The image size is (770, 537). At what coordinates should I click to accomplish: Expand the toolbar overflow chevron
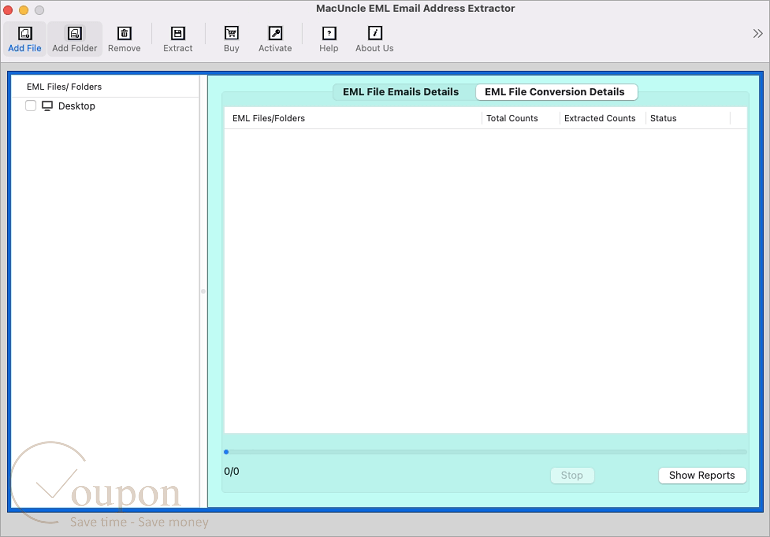coord(758,33)
